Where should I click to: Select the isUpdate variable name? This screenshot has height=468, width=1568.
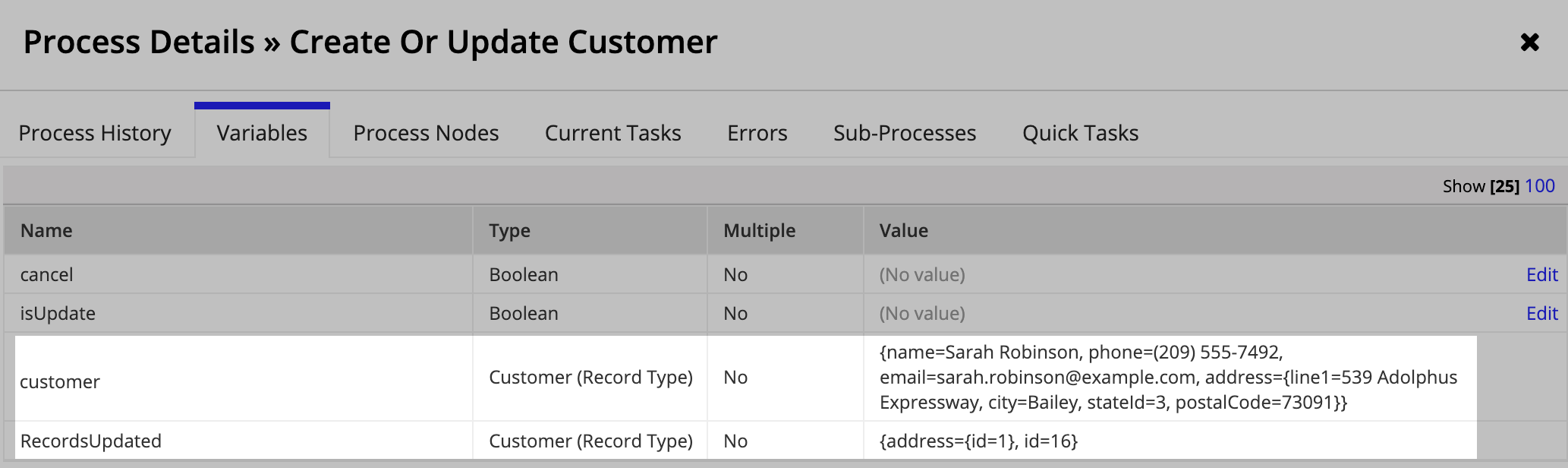click(x=58, y=314)
